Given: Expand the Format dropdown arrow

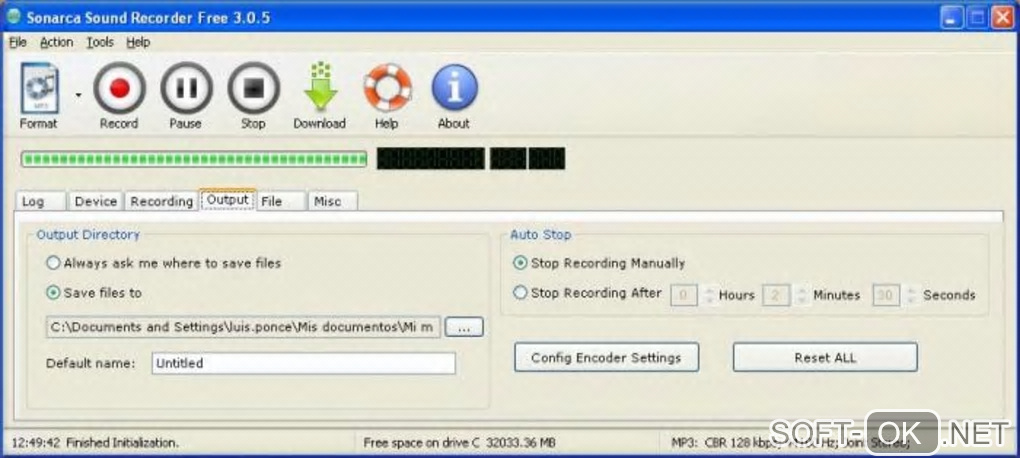Looking at the screenshot, I should tap(79, 95).
